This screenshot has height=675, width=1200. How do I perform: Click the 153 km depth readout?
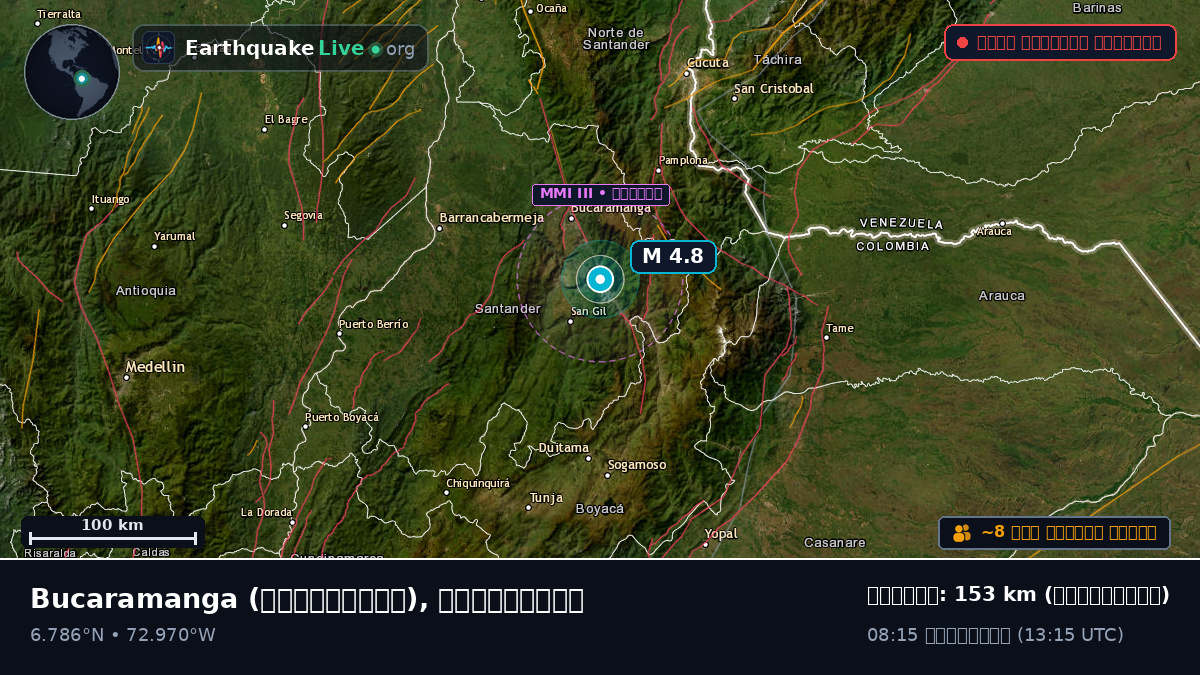(x=1018, y=595)
